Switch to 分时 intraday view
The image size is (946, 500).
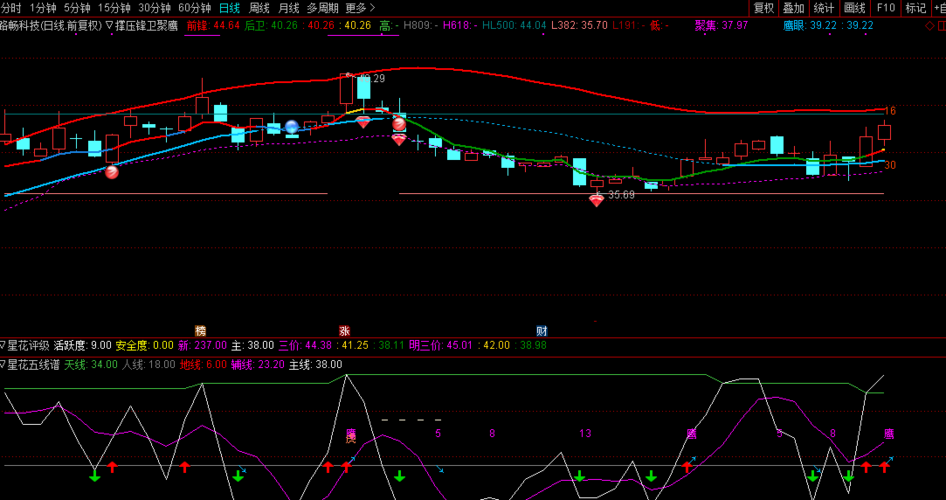coord(10,8)
